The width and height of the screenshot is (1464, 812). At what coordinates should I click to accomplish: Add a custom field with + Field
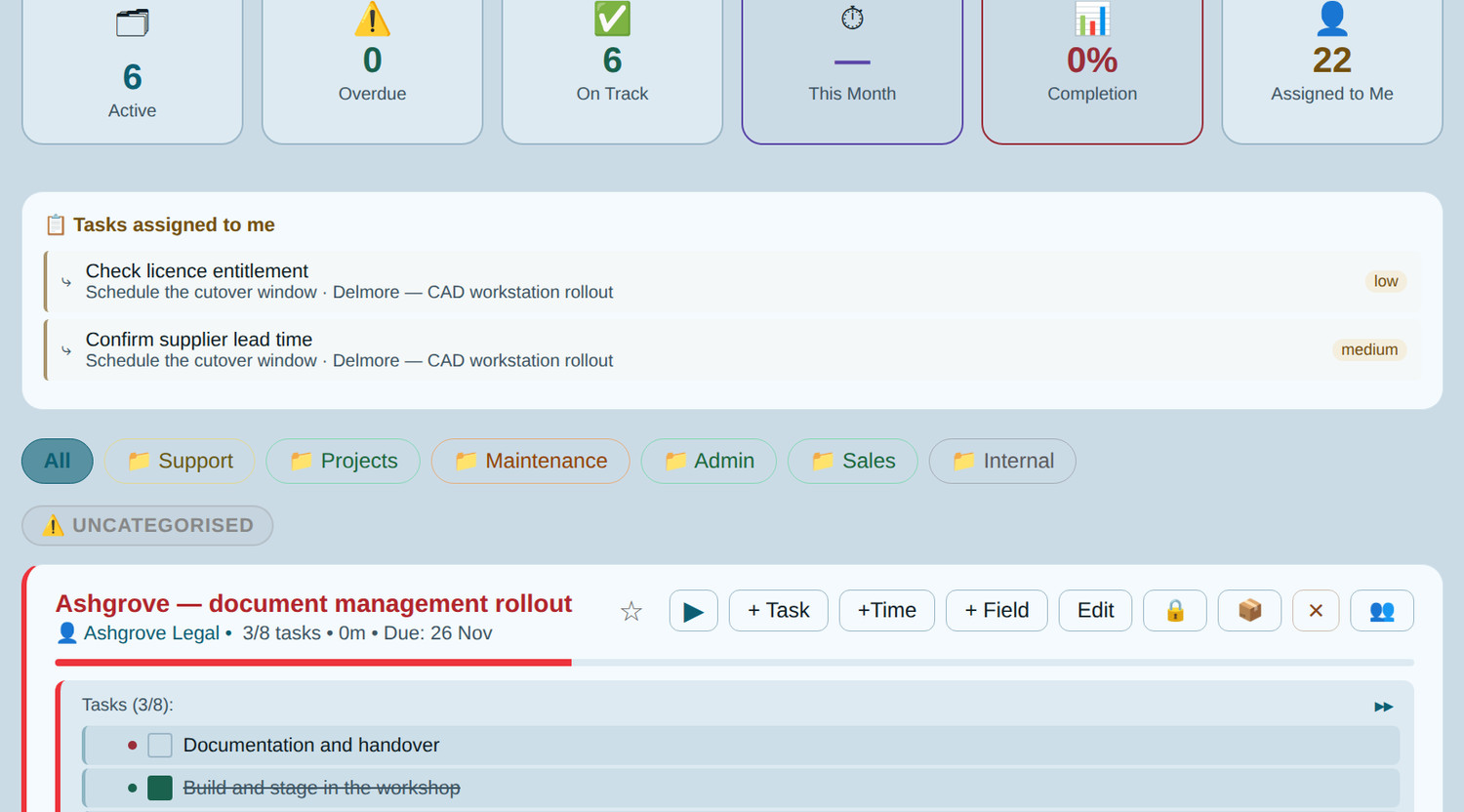996,611
